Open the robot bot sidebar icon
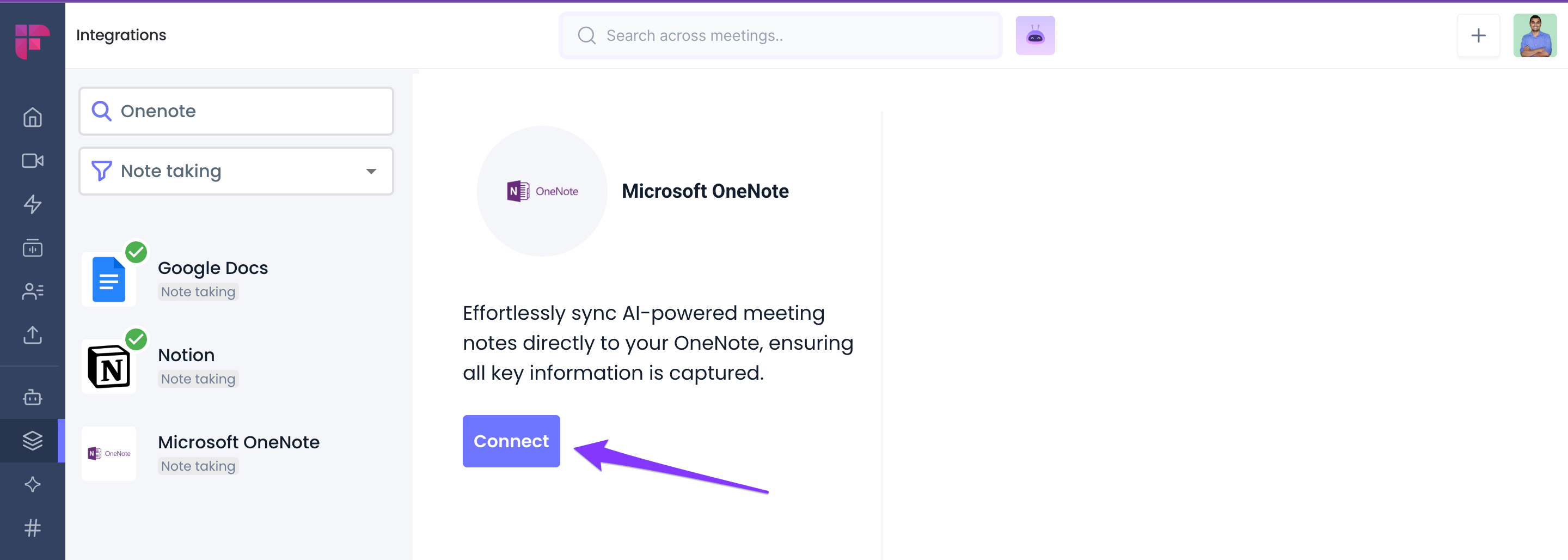 click(x=32, y=397)
